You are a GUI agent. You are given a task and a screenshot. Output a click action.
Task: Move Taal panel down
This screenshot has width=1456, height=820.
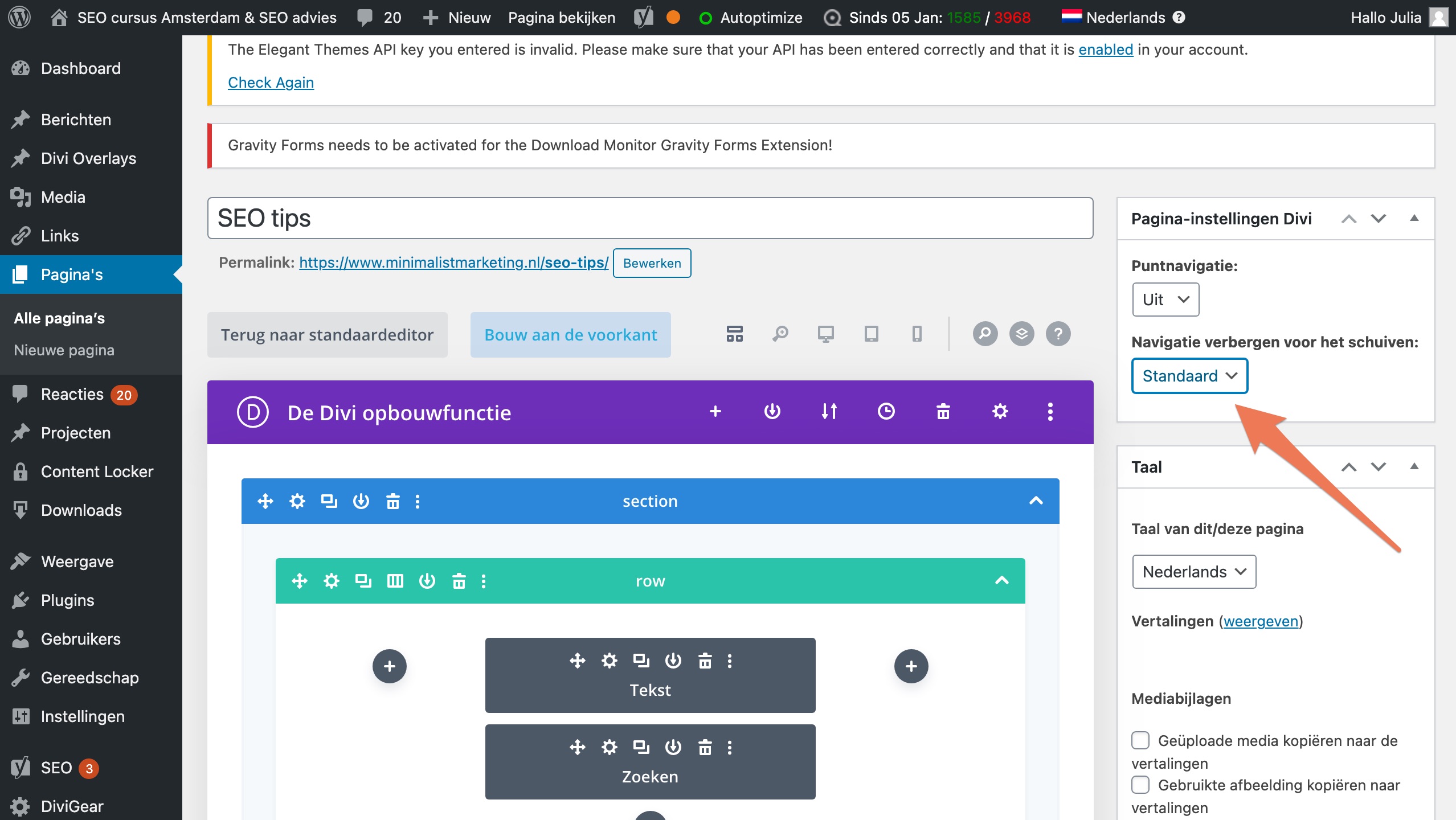pos(1378,467)
